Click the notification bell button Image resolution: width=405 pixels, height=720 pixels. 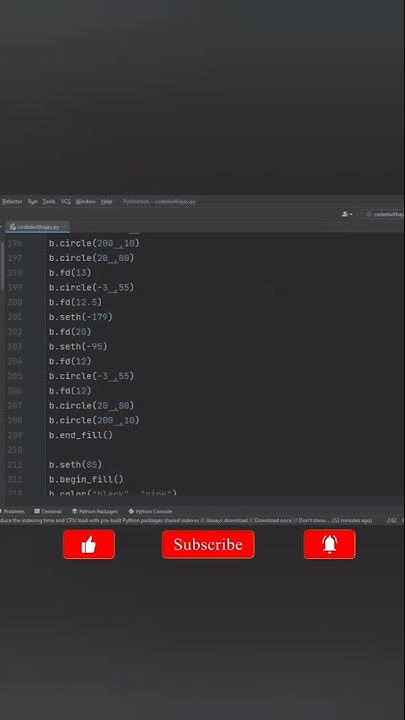[x=330, y=545]
